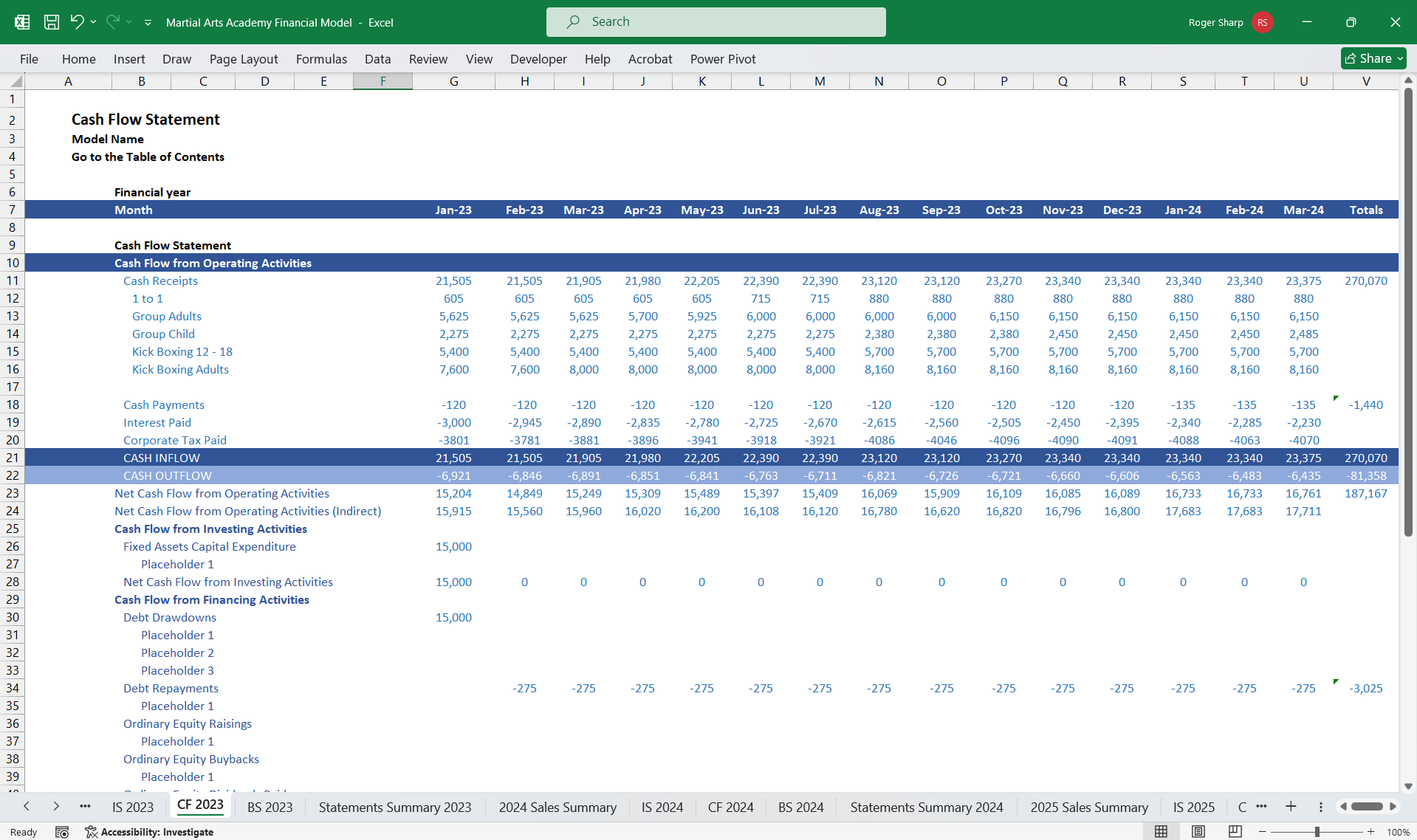Click the zoom slider handle
This screenshot has width=1417, height=840.
click(x=1317, y=832)
